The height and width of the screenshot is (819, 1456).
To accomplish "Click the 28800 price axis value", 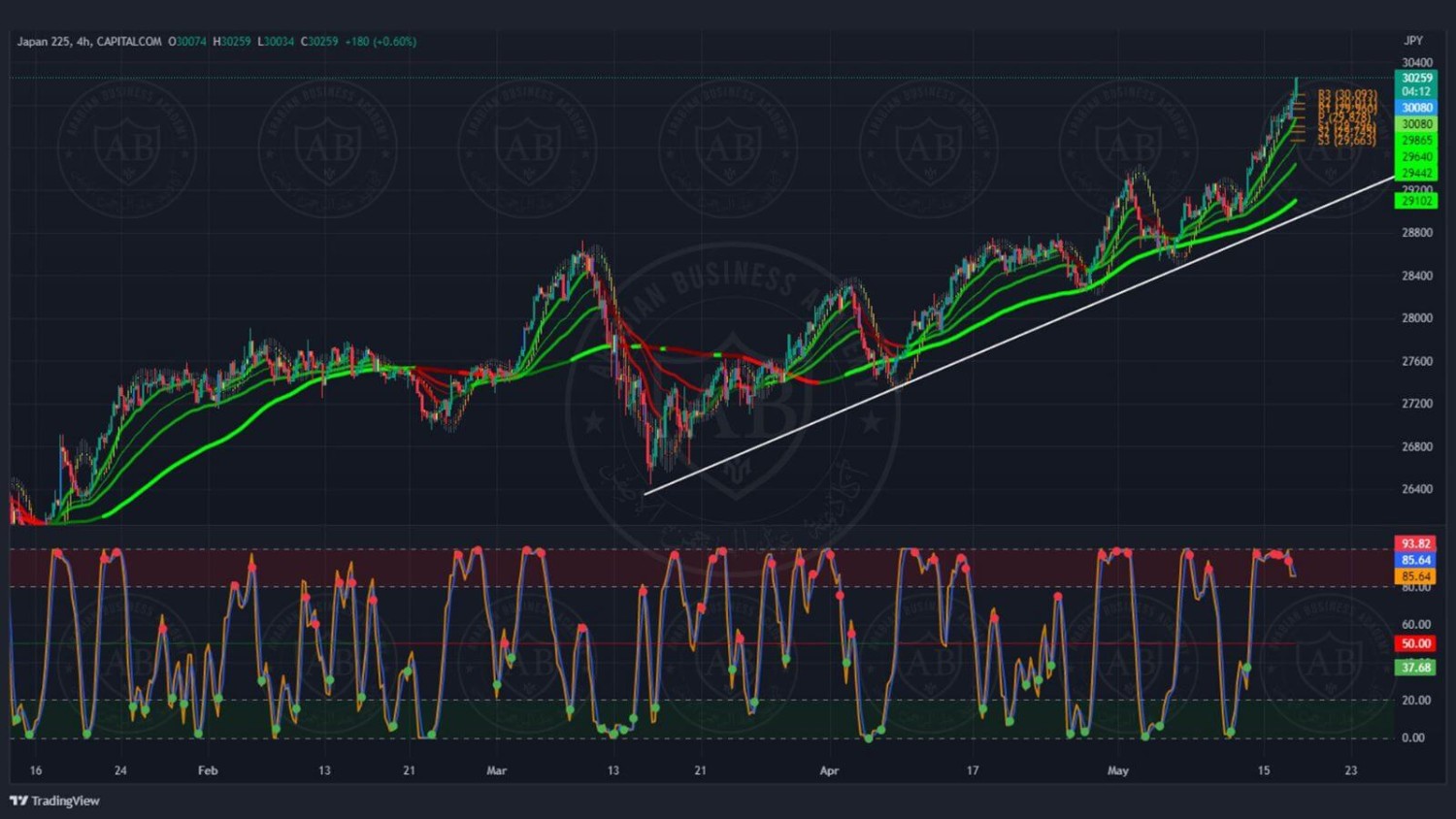I will 1417,233.
